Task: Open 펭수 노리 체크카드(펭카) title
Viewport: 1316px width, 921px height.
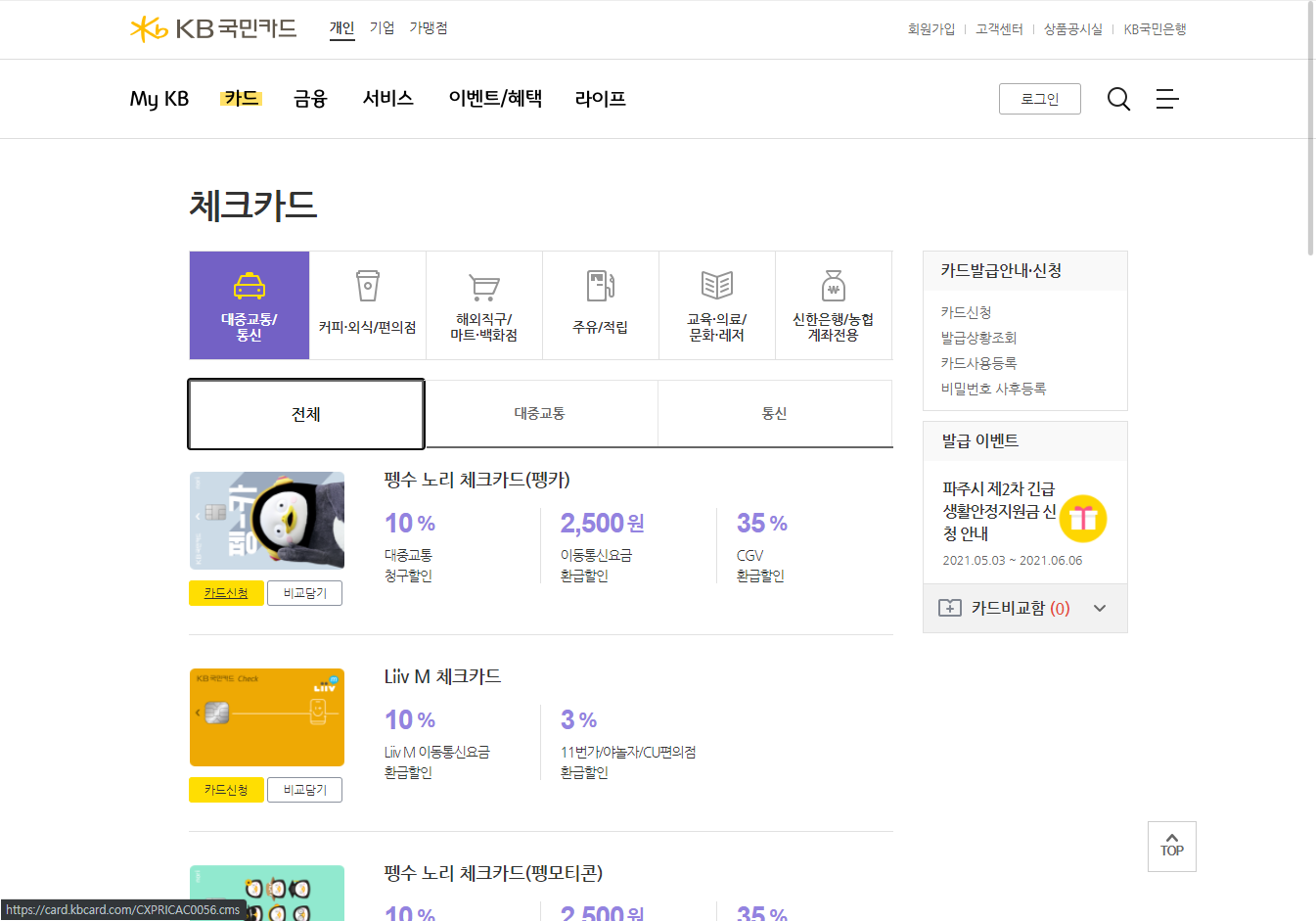Action: click(x=476, y=480)
